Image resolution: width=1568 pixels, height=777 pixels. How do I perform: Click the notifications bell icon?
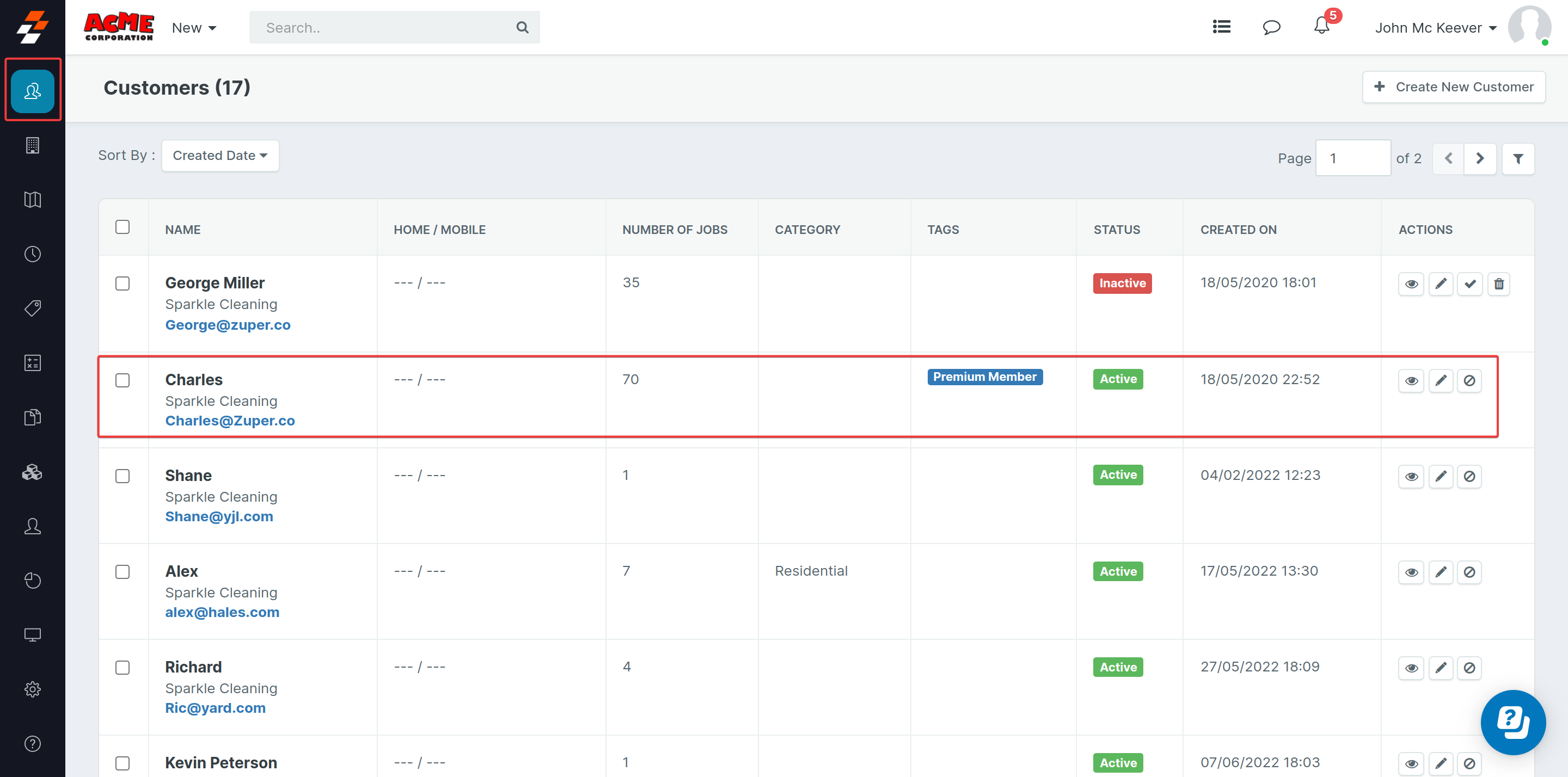[x=1321, y=27]
